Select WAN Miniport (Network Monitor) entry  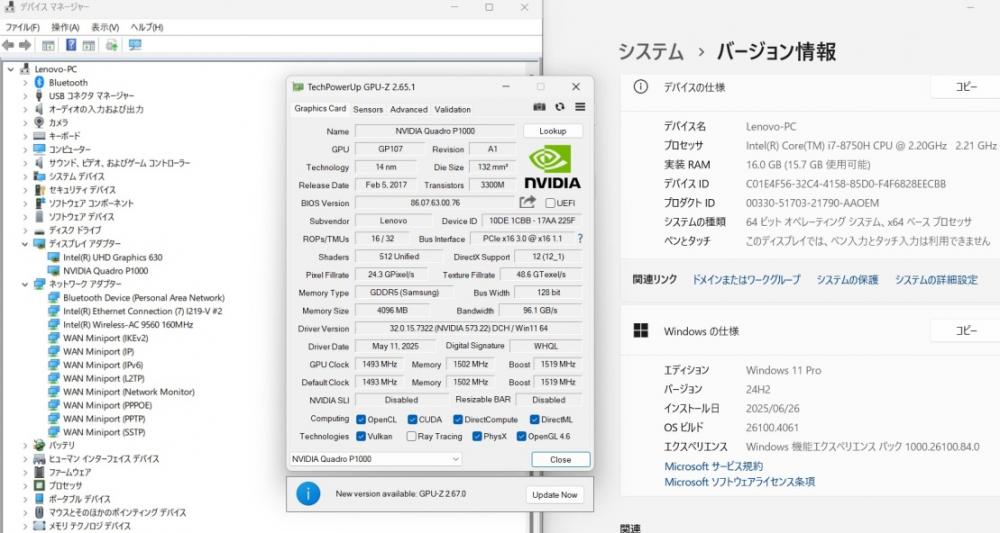click(128, 391)
